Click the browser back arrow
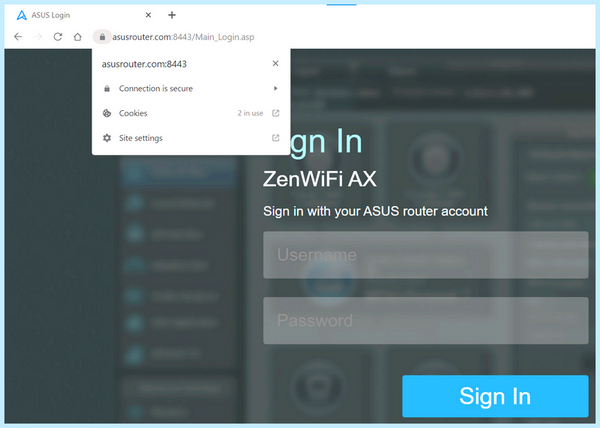Screen dimensions: 600x428 pyautogui.click(x=18, y=37)
